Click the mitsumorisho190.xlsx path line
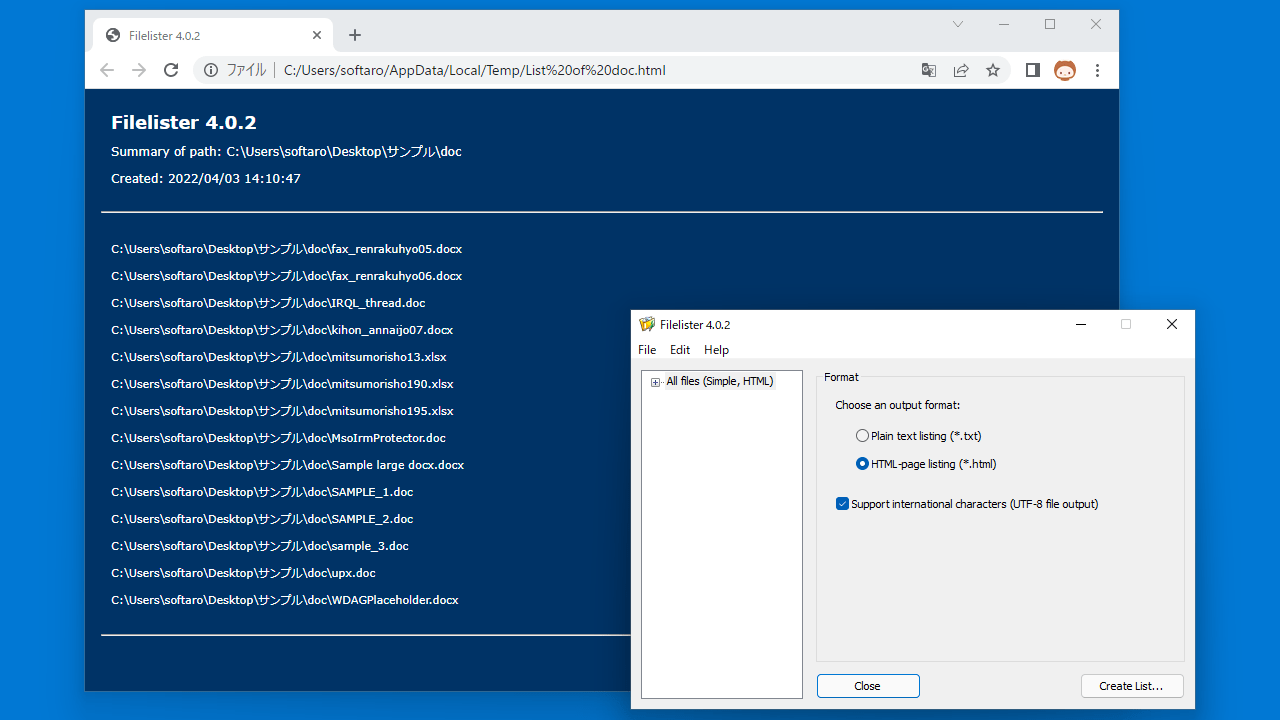Image resolution: width=1280 pixels, height=720 pixels. 282,384
